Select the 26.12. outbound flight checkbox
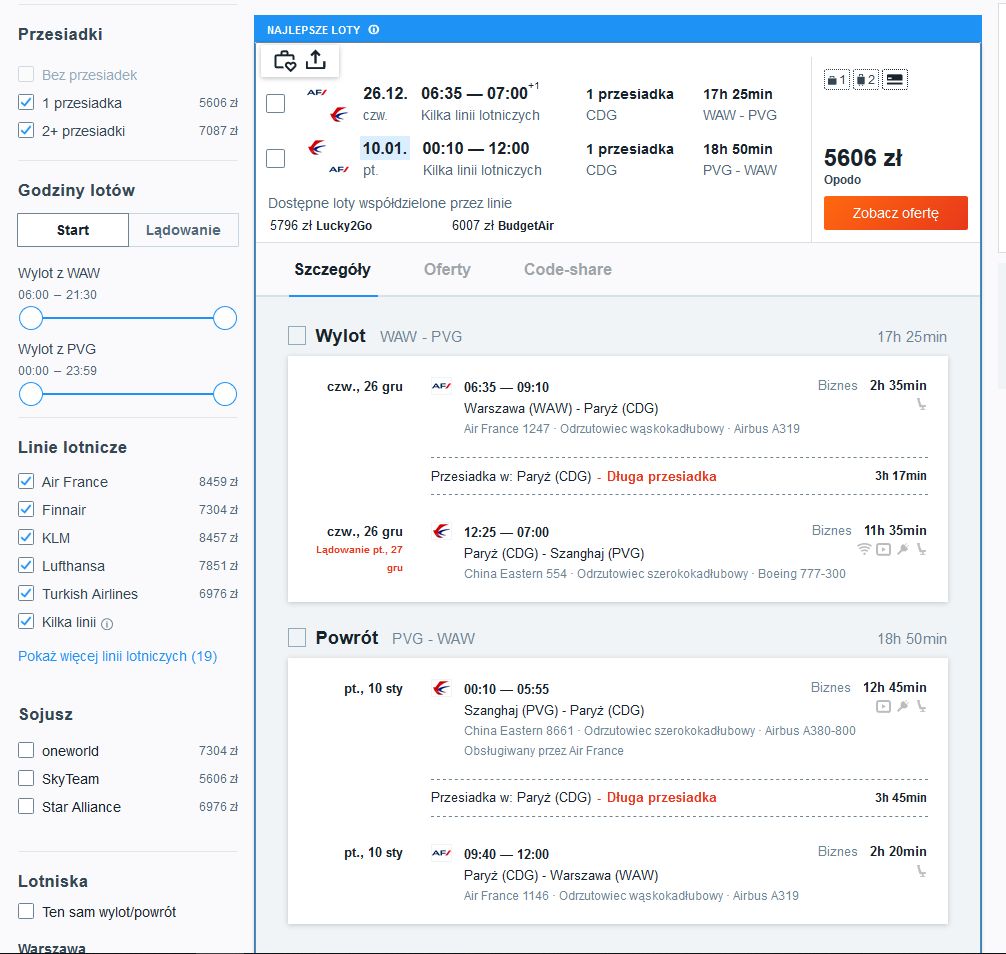This screenshot has height=954, width=1006. click(x=275, y=103)
